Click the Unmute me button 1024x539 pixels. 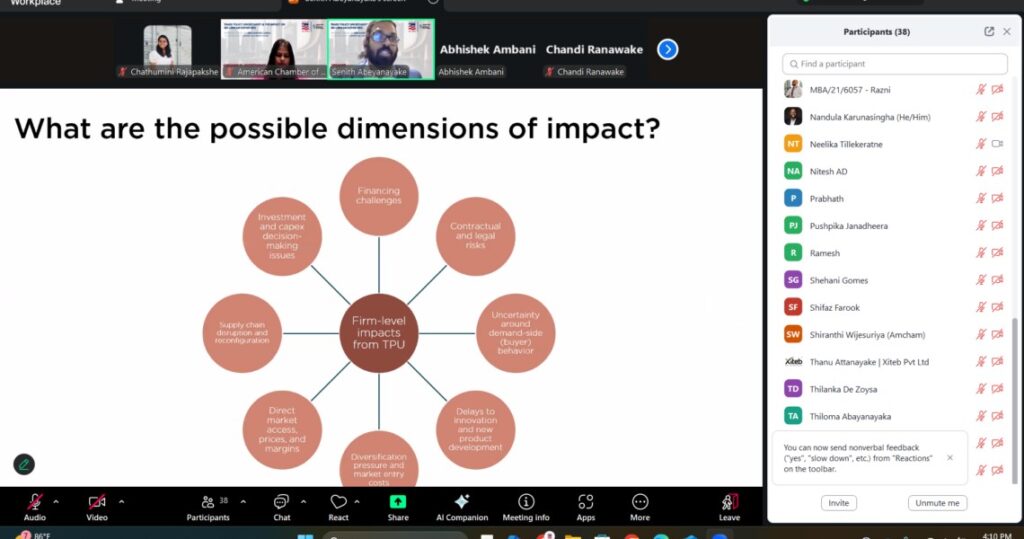click(x=937, y=503)
